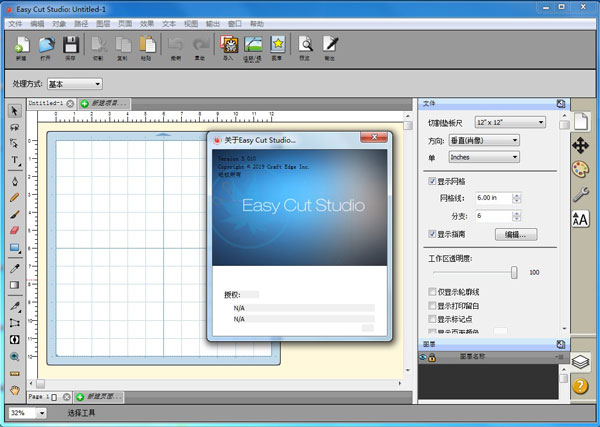Close the Untitled-1 tab x button
Viewport: 600px width, 427px height.
[70, 104]
